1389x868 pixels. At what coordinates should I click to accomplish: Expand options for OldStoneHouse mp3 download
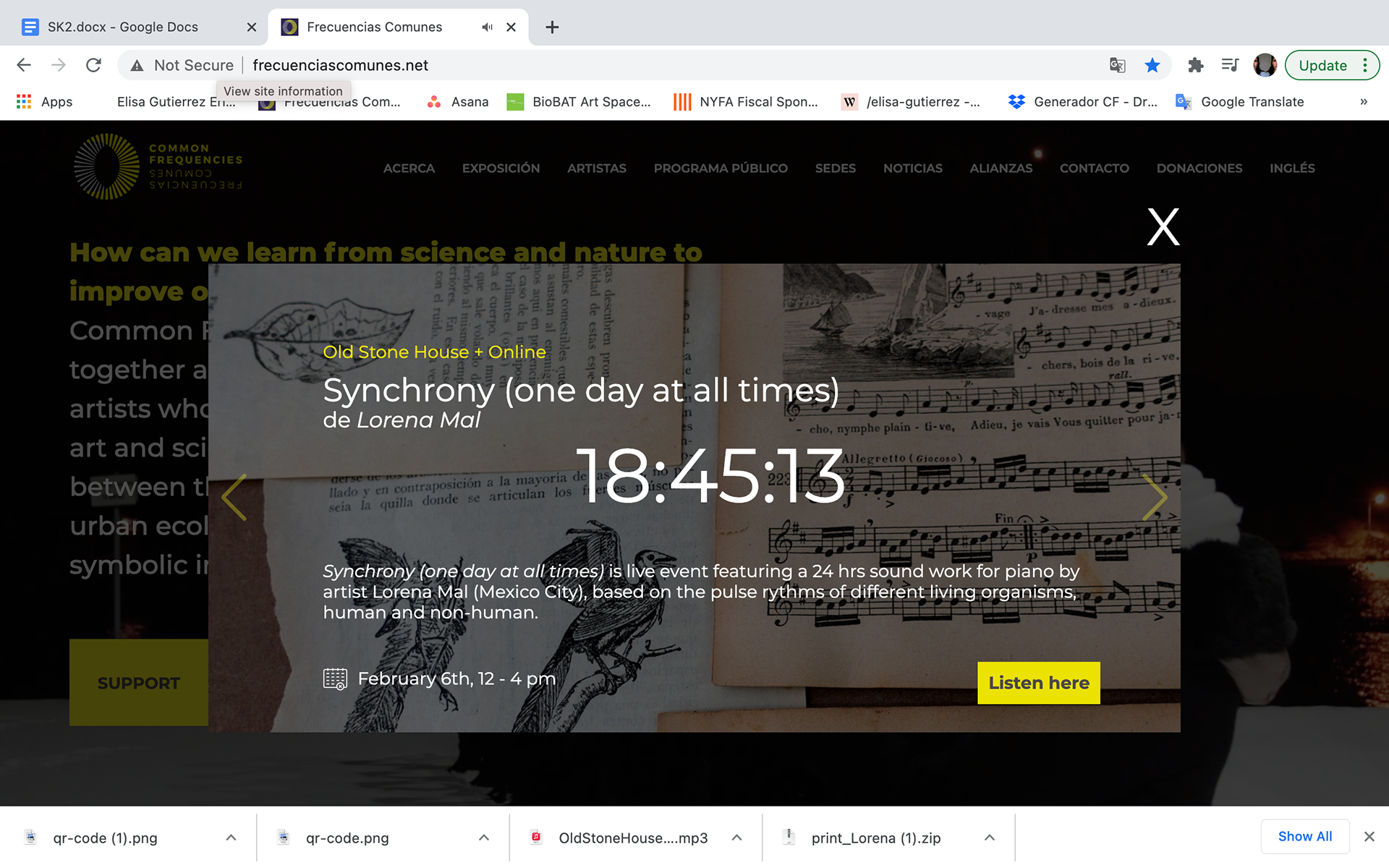point(736,838)
